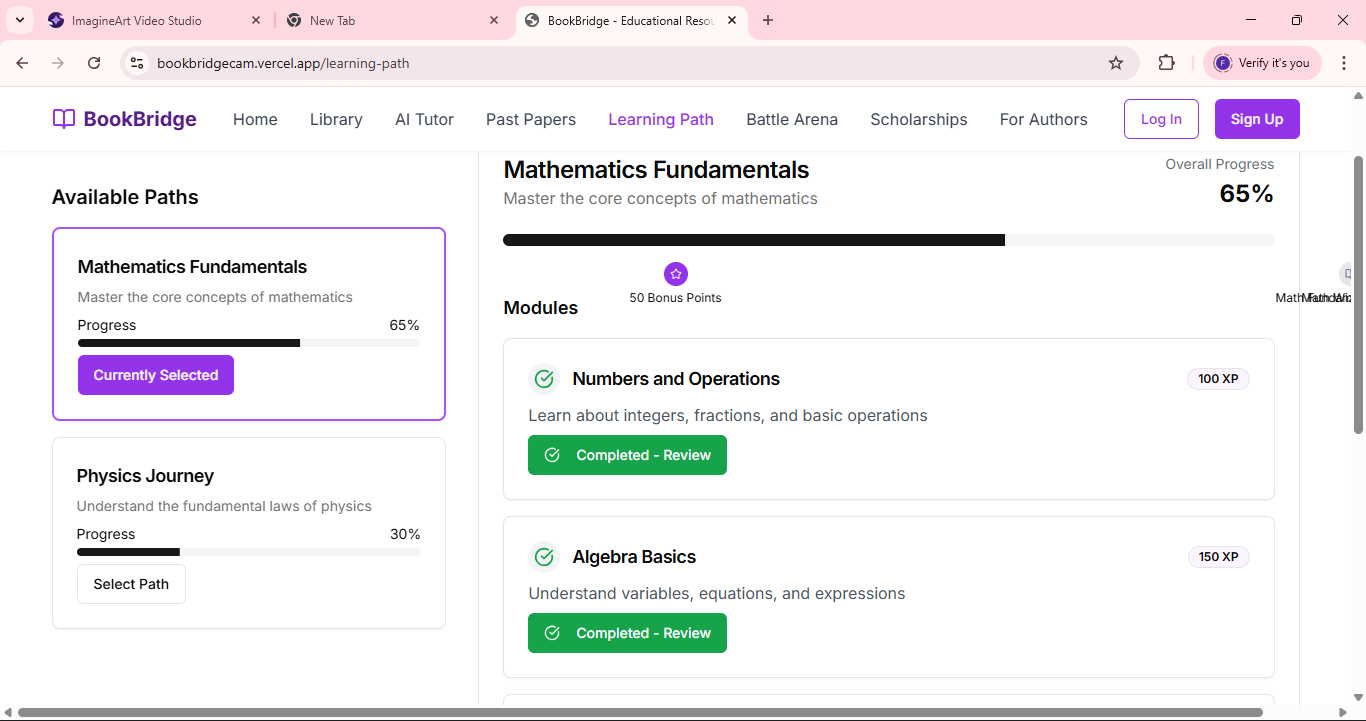The height and width of the screenshot is (721, 1366).
Task: Bookmark this page with the star icon
Action: click(1116, 63)
